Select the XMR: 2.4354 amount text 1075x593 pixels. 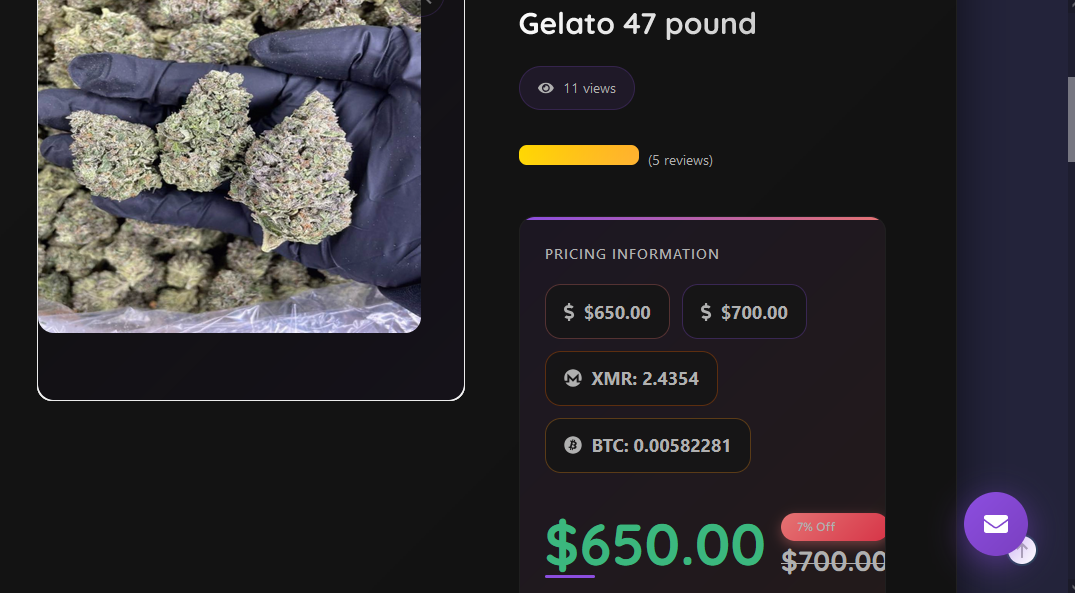tap(645, 379)
